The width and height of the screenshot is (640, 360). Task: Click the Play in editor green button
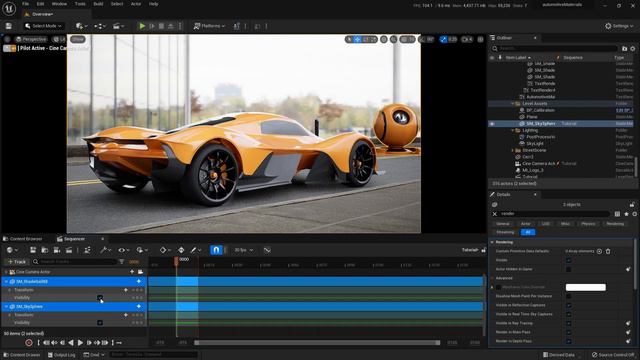pyautogui.click(x=142, y=26)
